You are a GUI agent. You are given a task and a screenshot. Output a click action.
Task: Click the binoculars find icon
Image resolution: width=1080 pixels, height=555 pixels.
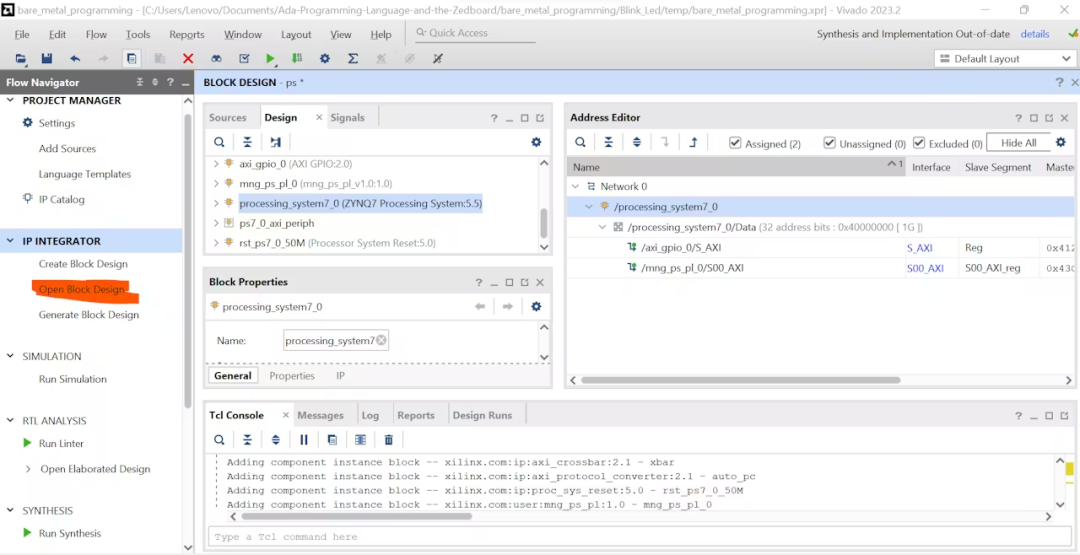pos(216,59)
